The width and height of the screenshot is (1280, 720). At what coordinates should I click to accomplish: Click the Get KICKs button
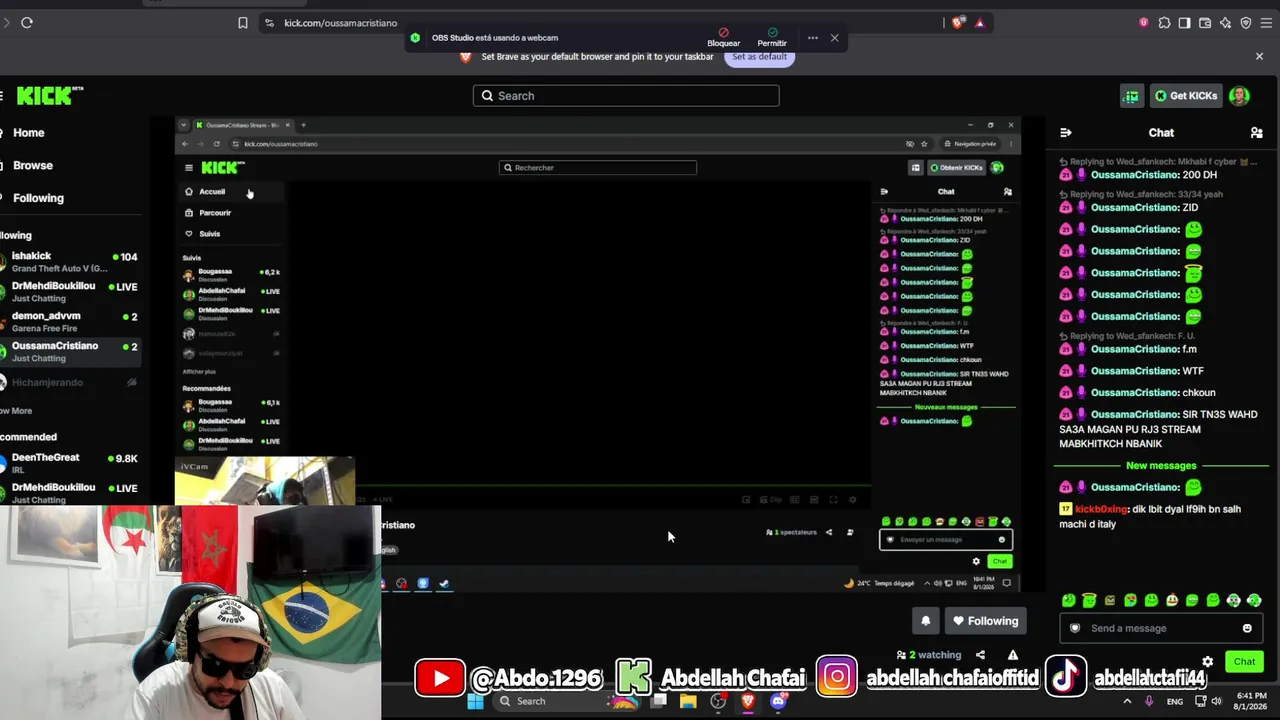[1186, 96]
